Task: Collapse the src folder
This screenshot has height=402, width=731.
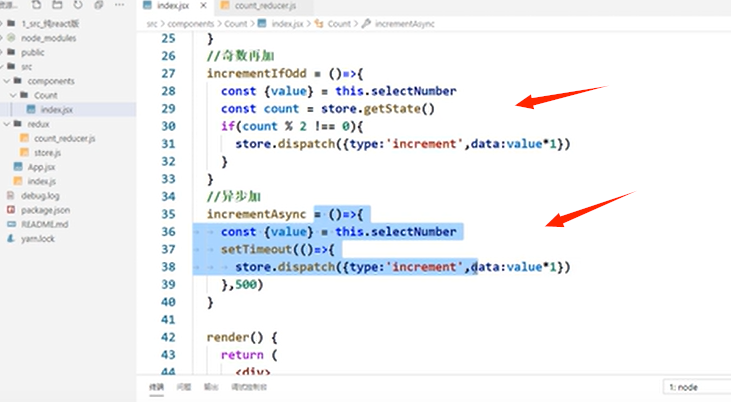Action: coord(27,67)
